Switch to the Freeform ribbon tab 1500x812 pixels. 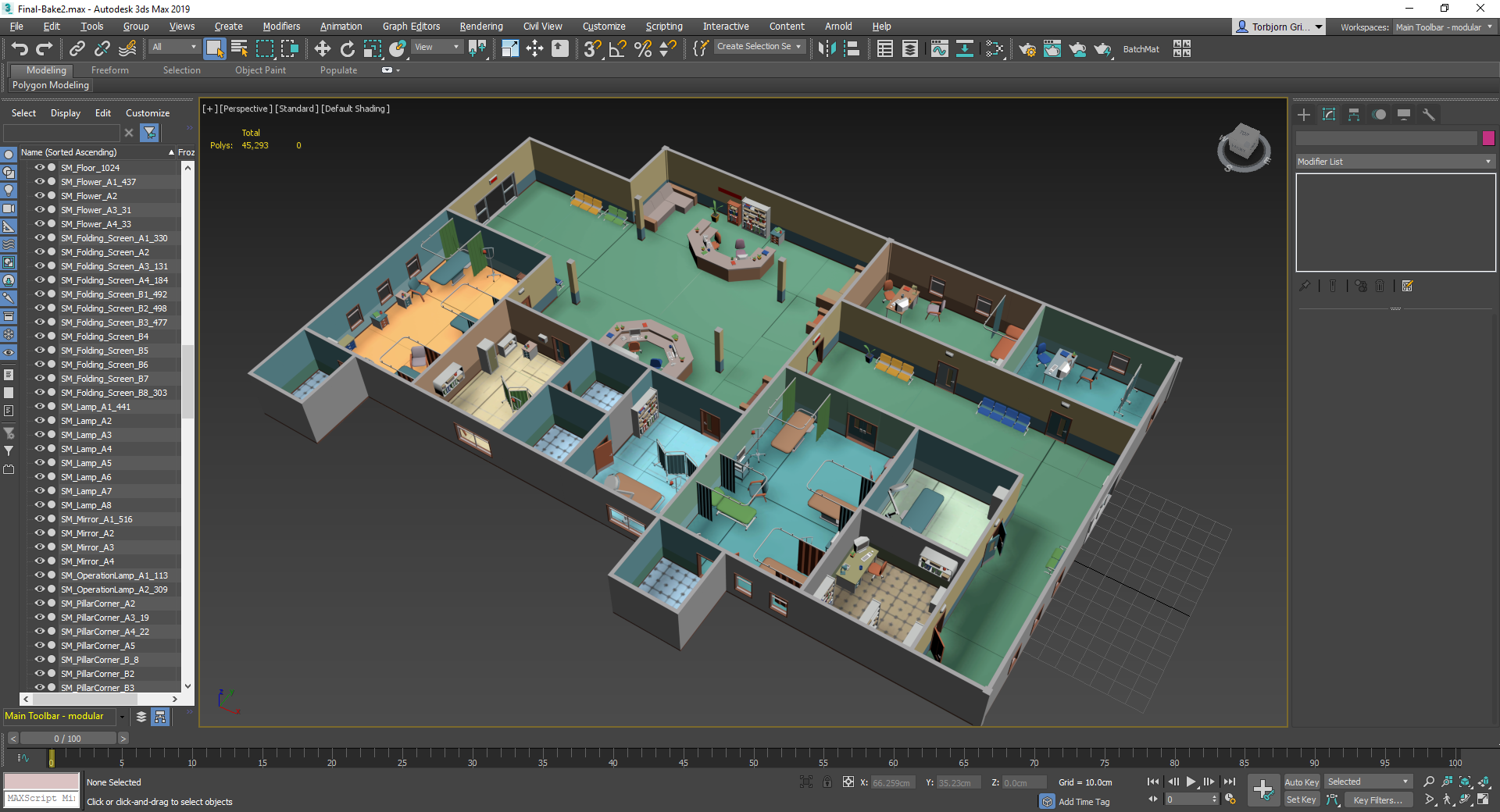[109, 70]
